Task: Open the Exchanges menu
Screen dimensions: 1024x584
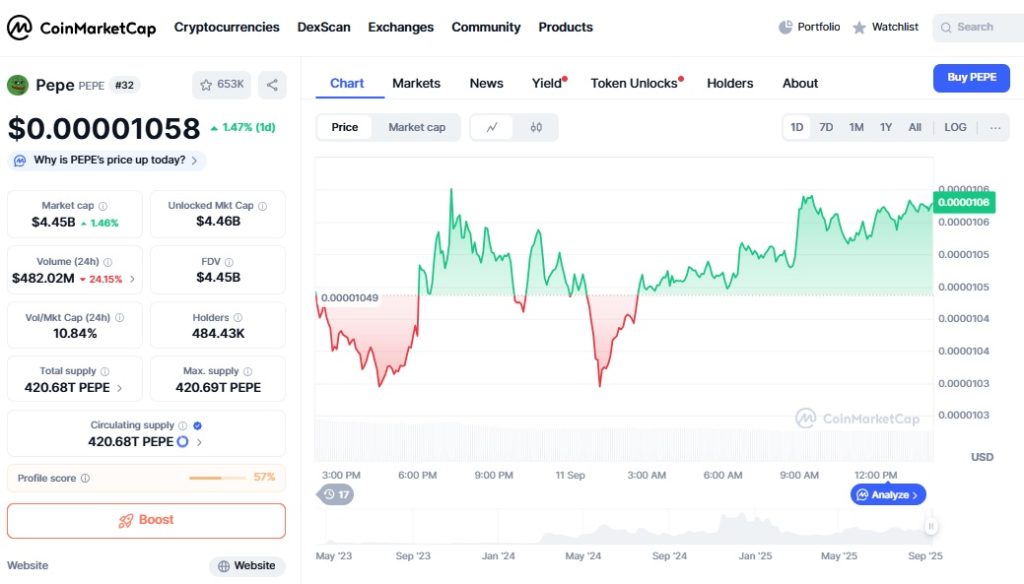Action: [400, 27]
